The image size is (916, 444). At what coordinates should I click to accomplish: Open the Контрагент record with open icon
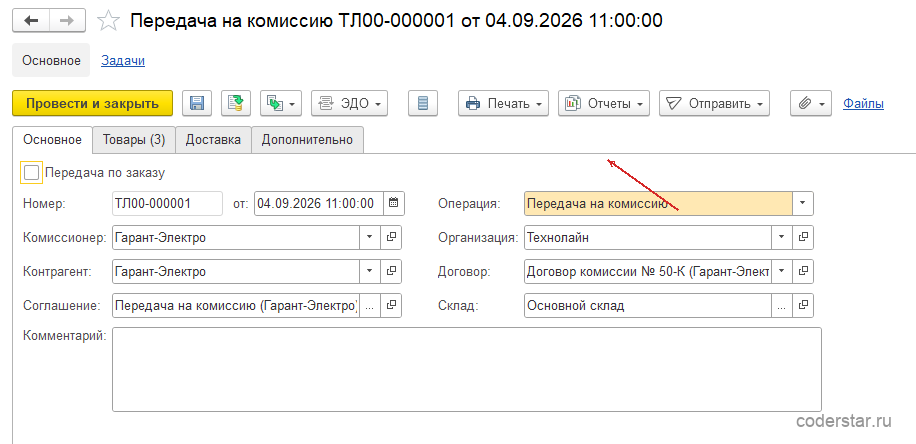click(x=391, y=271)
